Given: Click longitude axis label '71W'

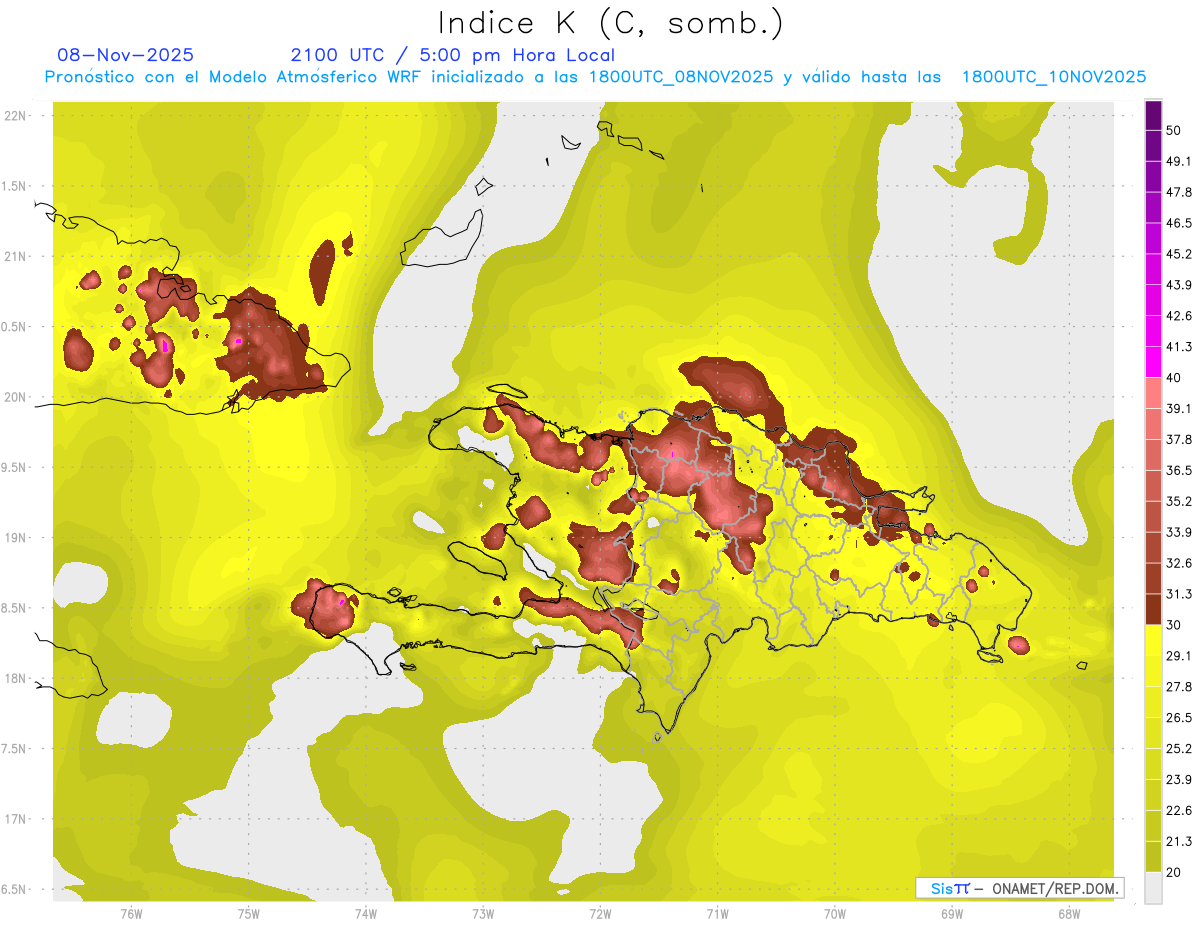Looking at the screenshot, I should point(717,913).
